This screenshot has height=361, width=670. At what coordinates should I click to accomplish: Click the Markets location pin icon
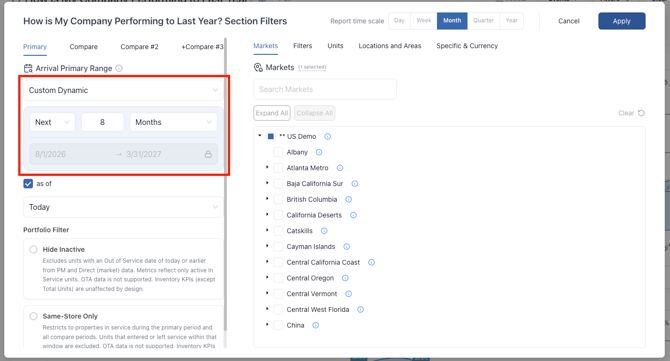[x=258, y=68]
